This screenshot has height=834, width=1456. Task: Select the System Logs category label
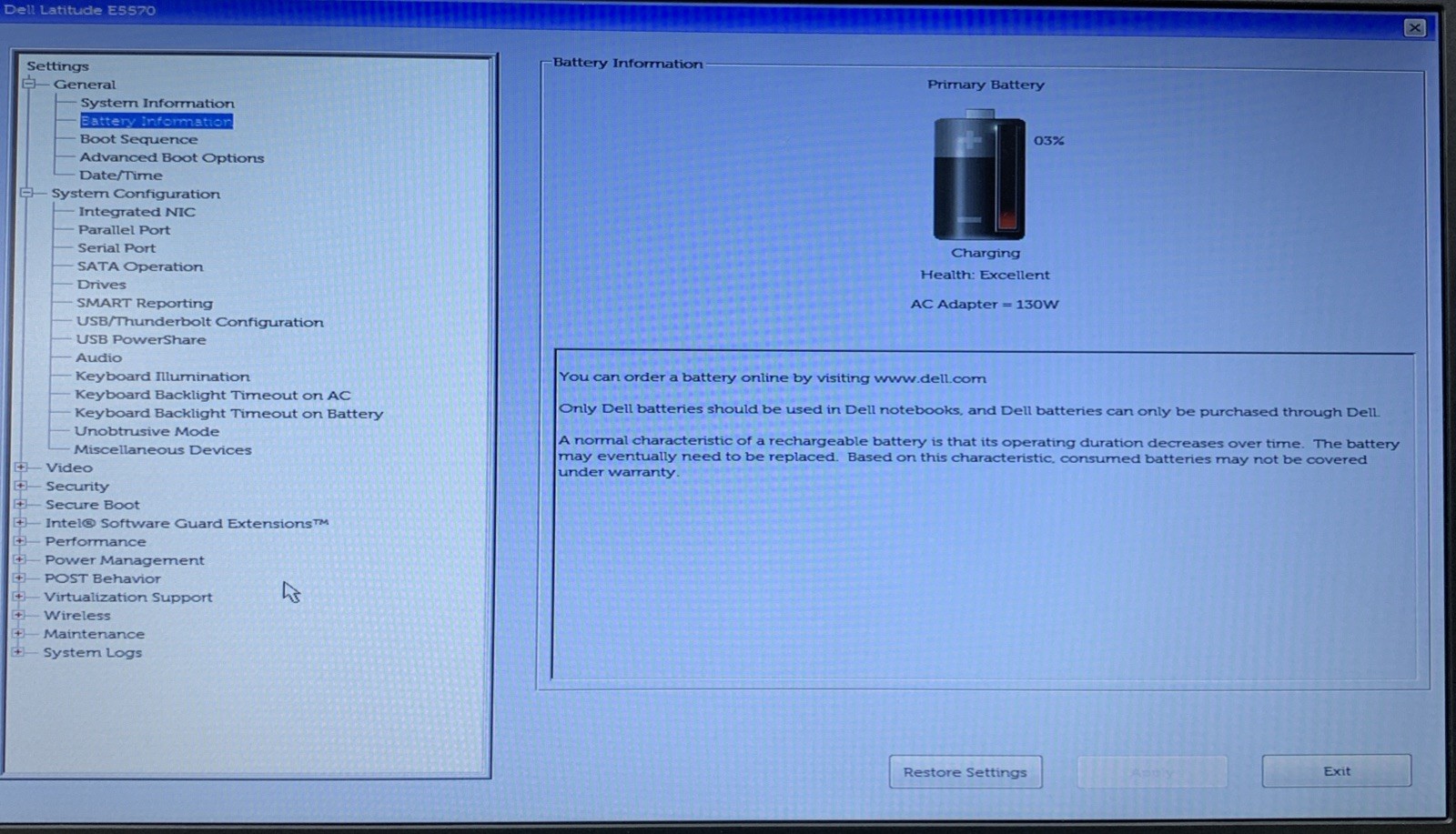[93, 652]
